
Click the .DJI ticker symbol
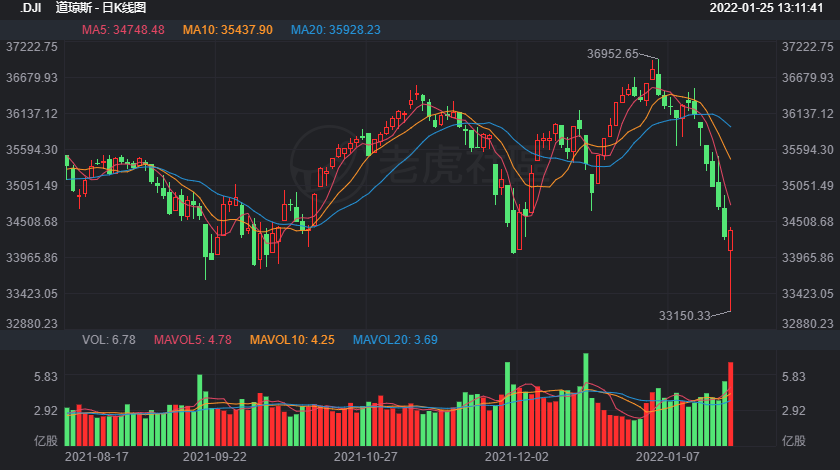[x=31, y=8]
